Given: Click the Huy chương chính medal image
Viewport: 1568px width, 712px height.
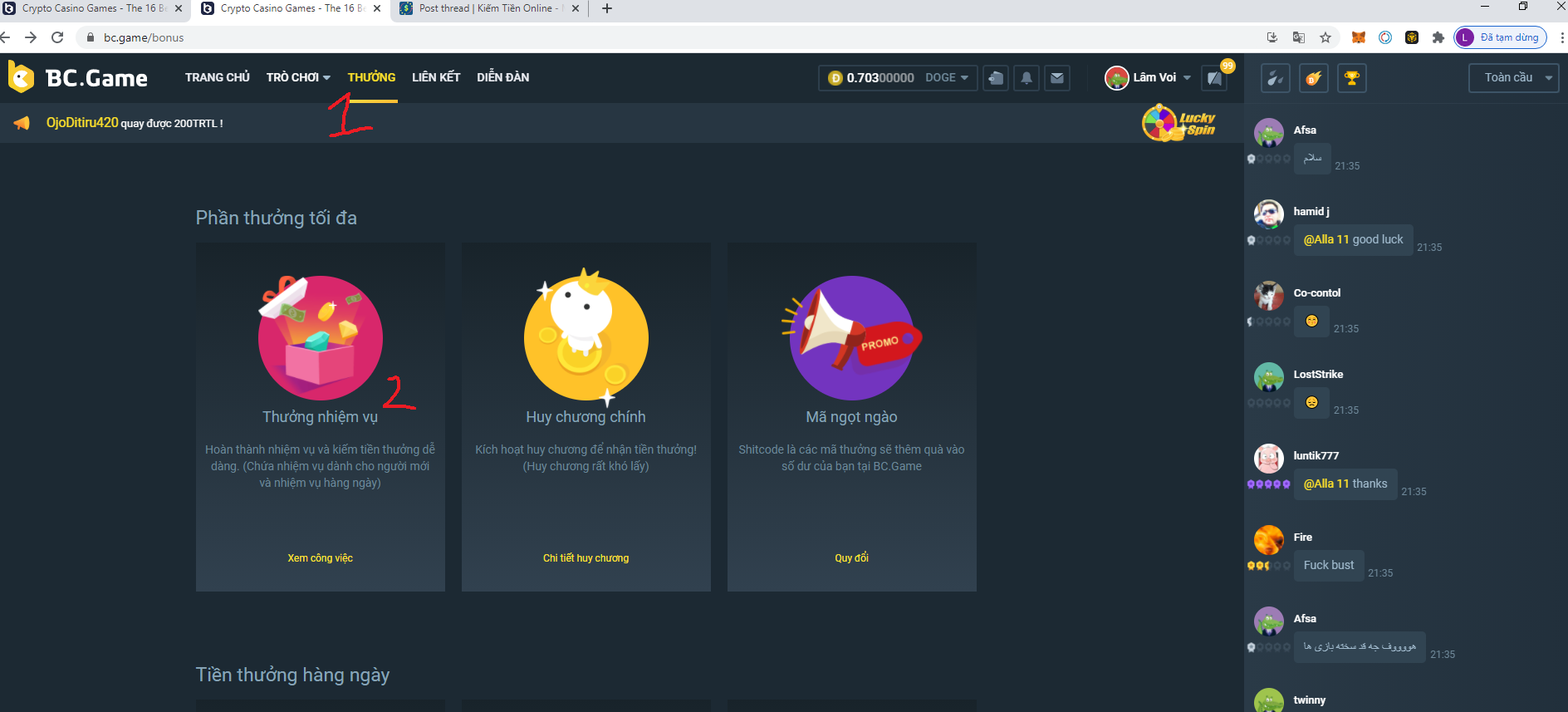Looking at the screenshot, I should click(x=586, y=337).
